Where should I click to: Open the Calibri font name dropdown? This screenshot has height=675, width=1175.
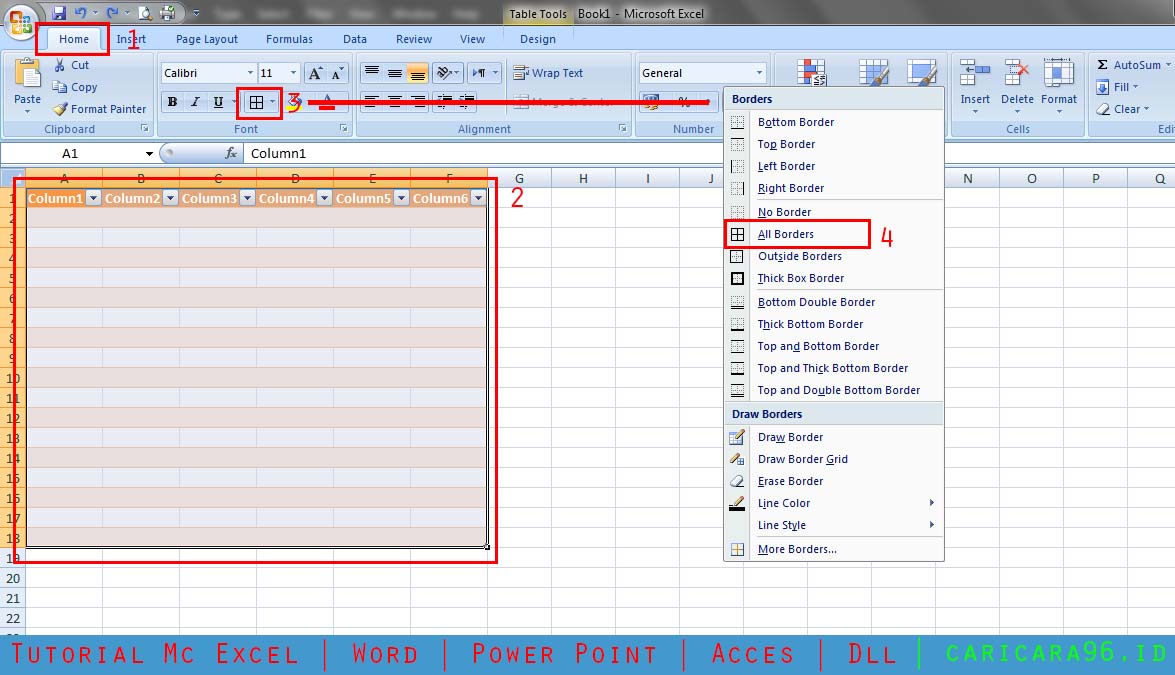click(x=252, y=72)
